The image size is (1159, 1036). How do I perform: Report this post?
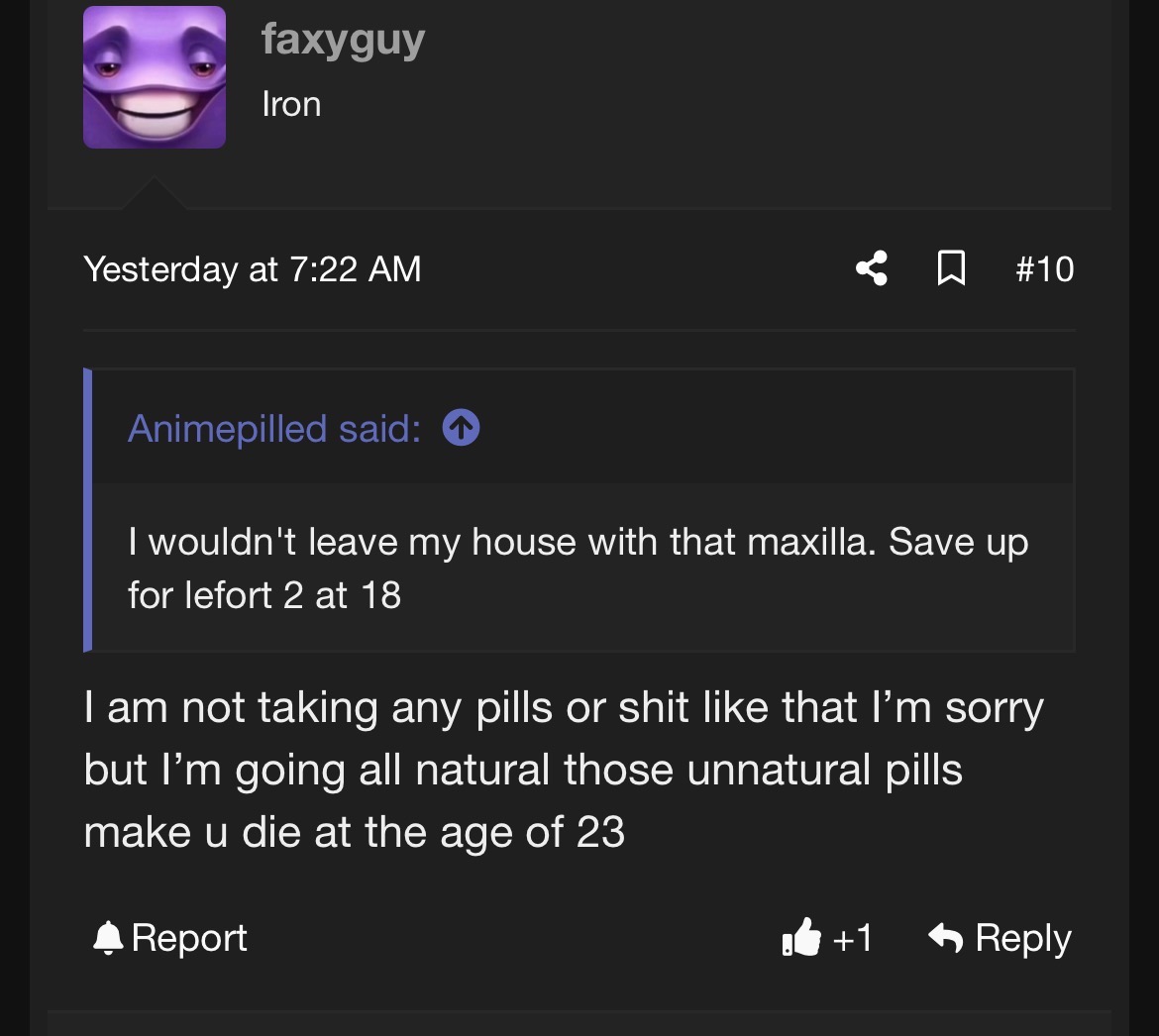[170, 939]
